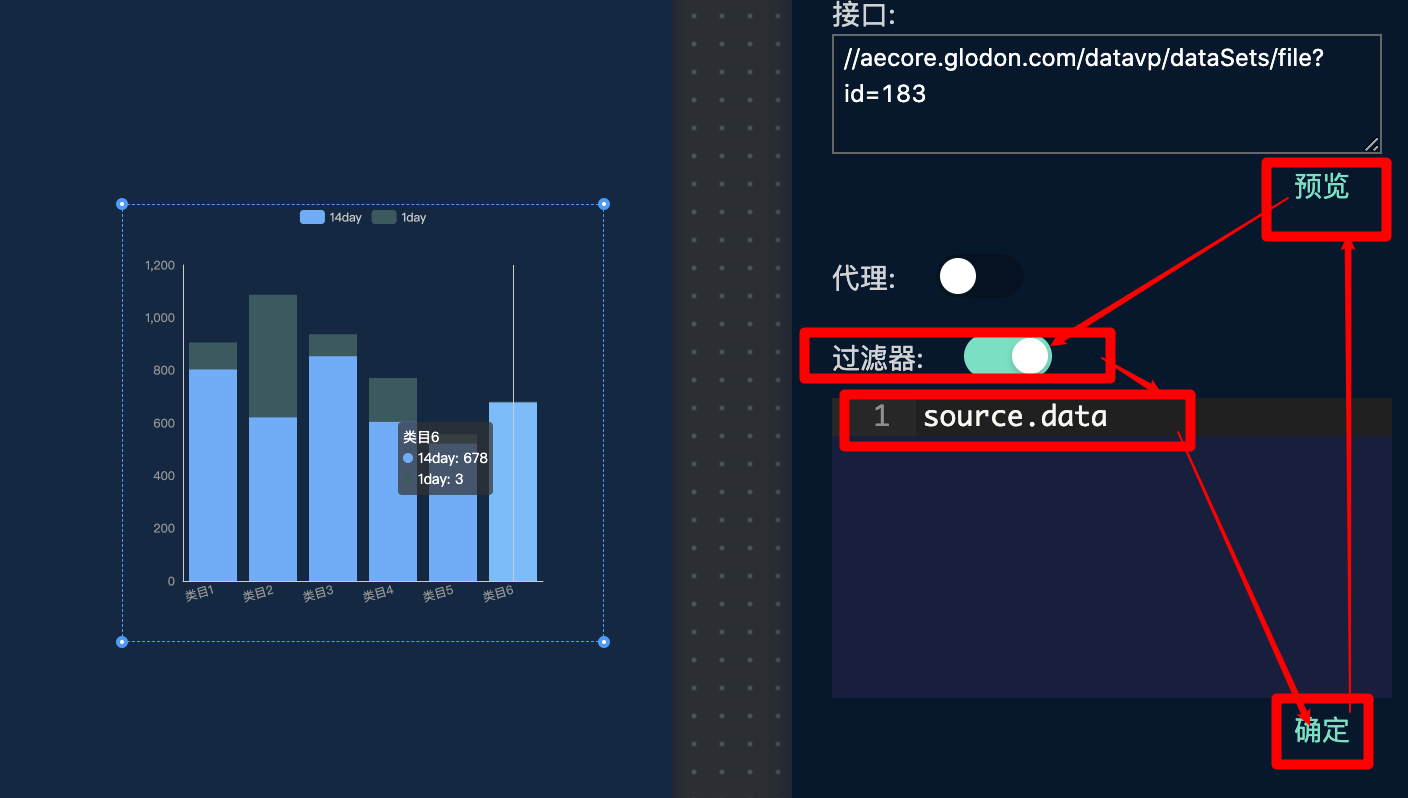Click the chart's bottom-left selection handle
This screenshot has height=798, width=1408.
(x=122, y=641)
